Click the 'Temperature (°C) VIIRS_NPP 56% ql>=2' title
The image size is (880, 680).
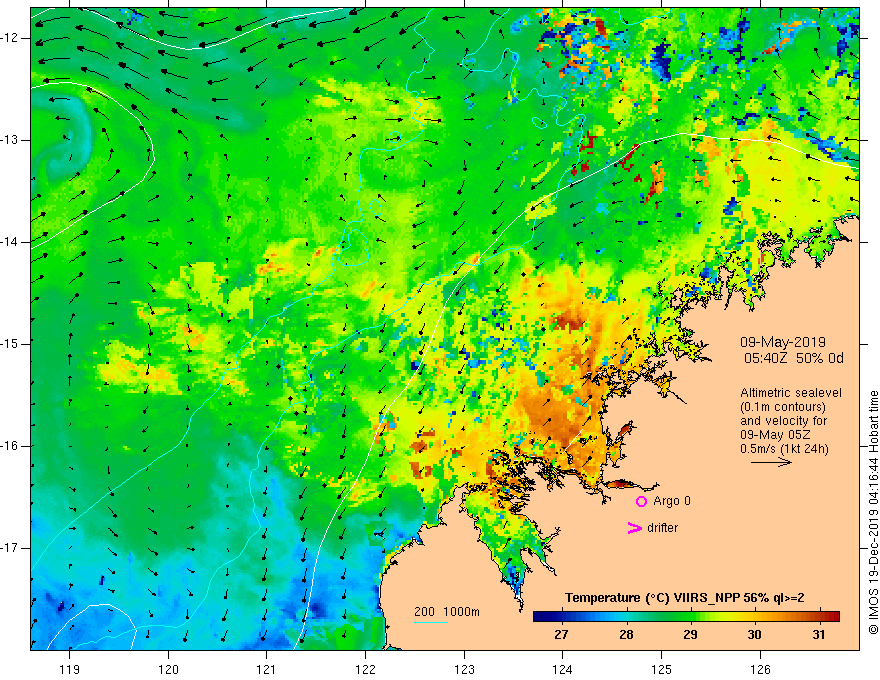click(x=684, y=598)
